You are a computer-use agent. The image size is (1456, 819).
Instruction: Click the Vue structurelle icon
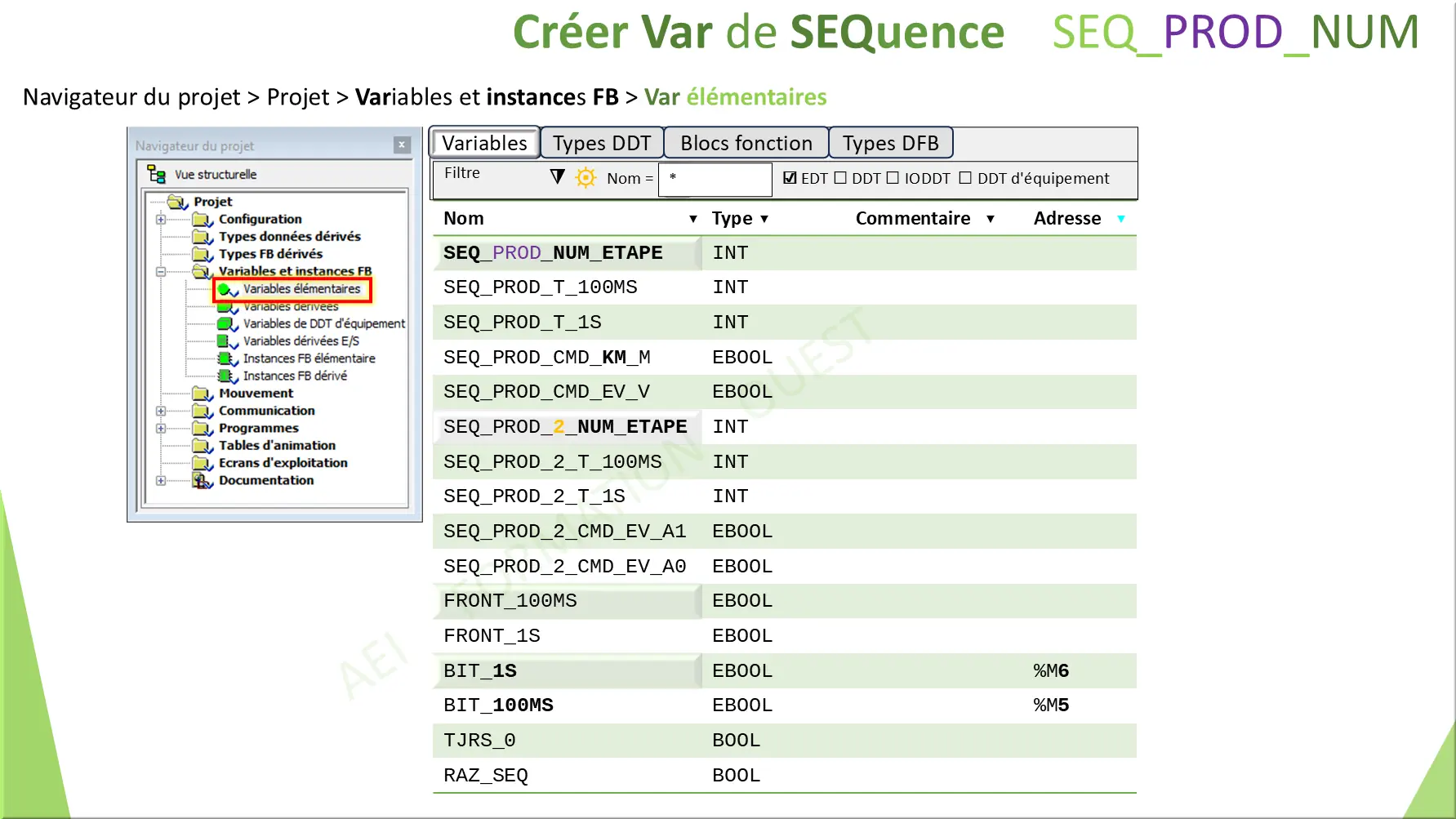click(156, 174)
